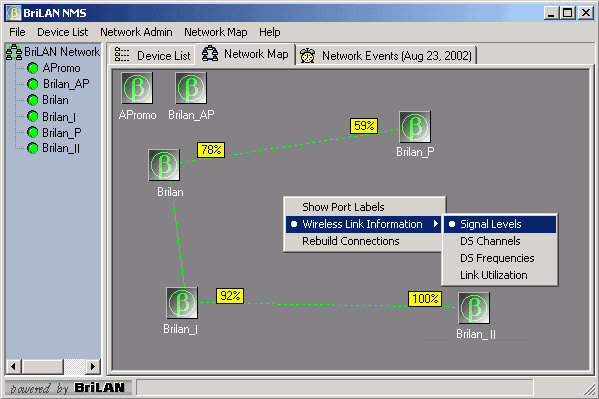Select Brilan in the device tree

coord(55,100)
